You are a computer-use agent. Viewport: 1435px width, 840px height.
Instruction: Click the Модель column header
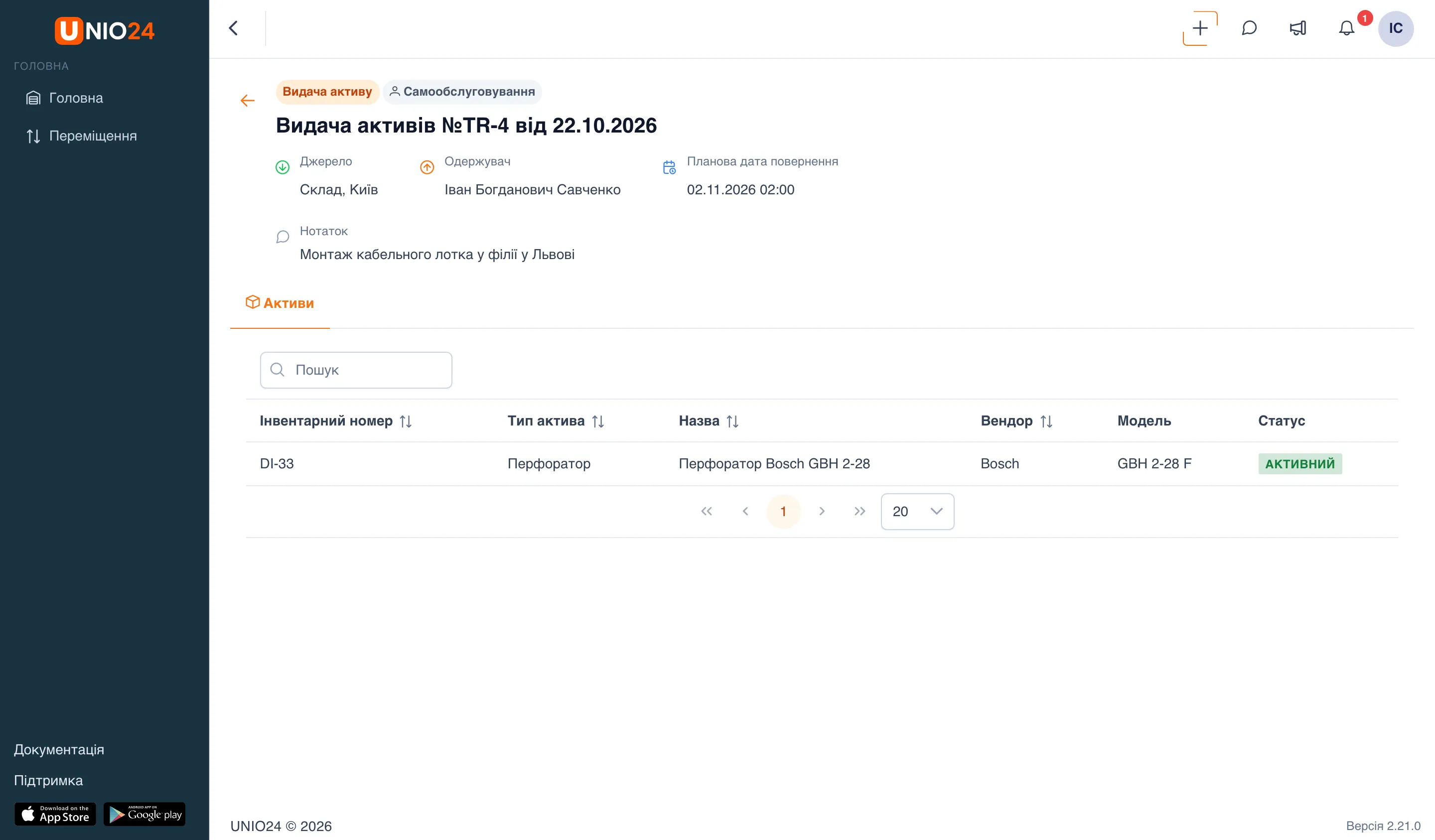point(1144,421)
